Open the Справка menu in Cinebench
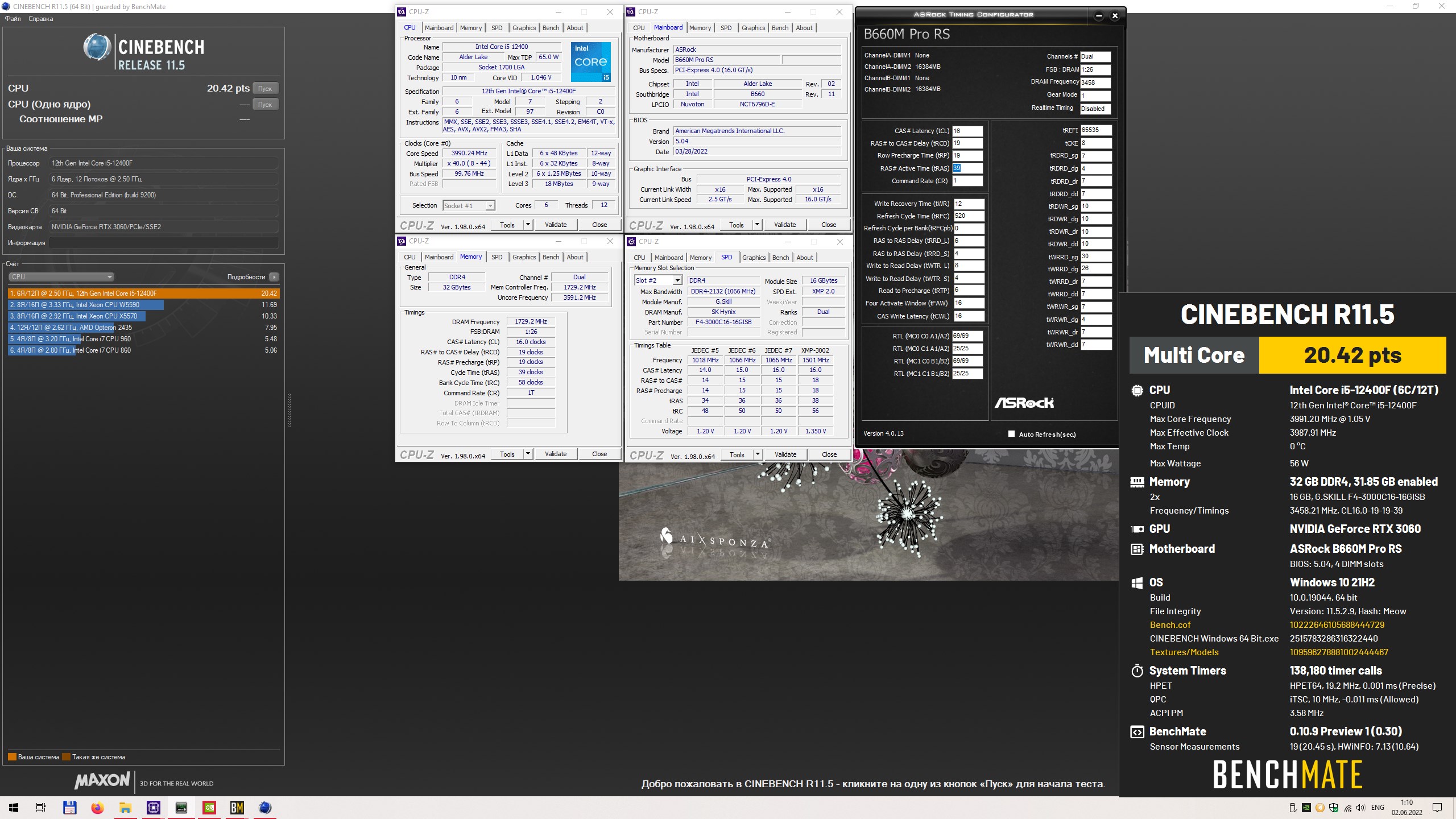 tap(41, 19)
